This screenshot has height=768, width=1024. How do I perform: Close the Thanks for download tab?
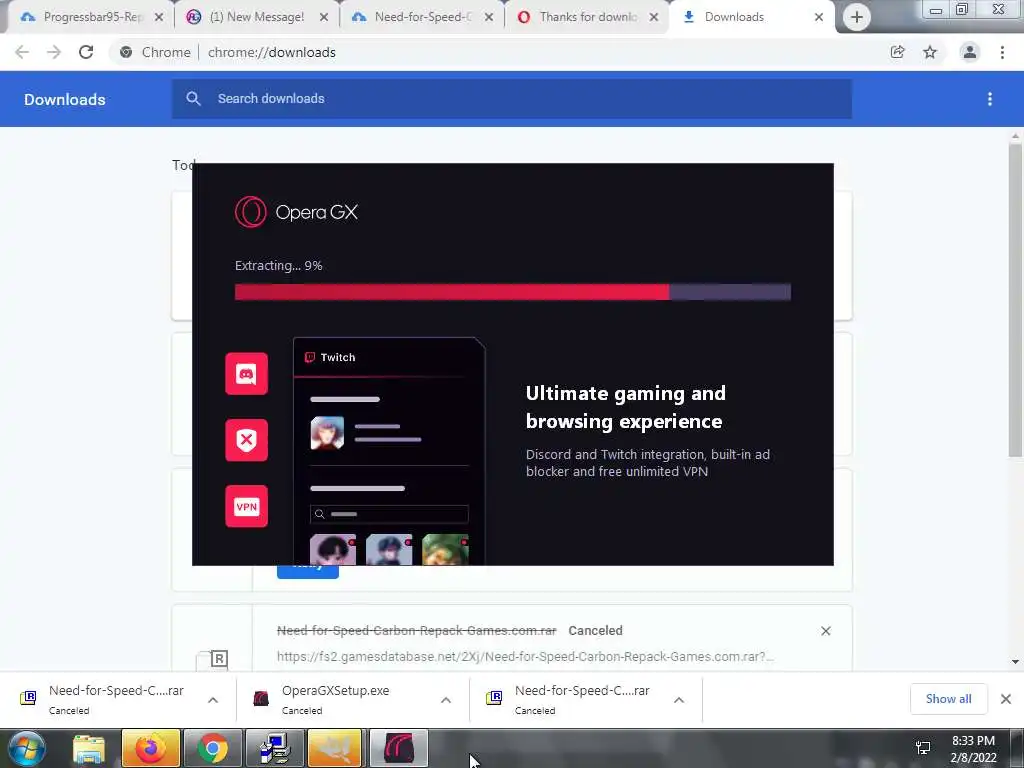click(654, 18)
